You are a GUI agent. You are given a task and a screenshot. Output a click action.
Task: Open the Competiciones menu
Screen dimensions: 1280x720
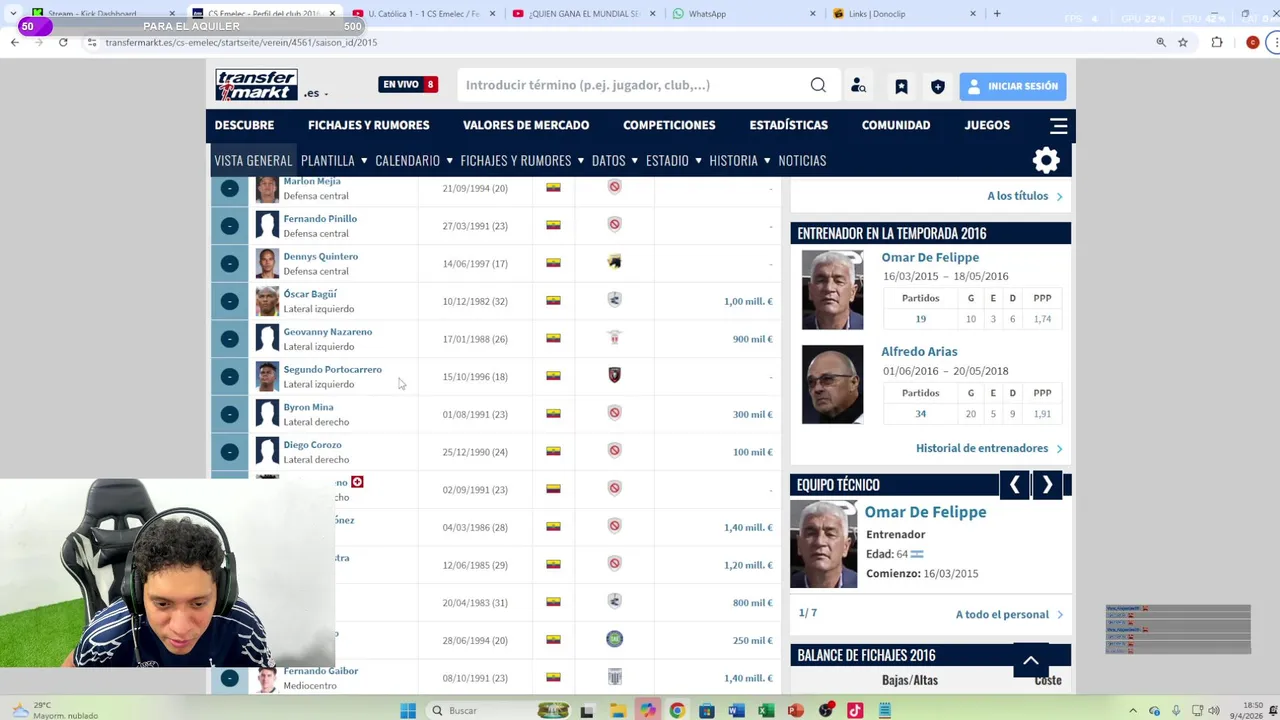pyautogui.click(x=669, y=125)
